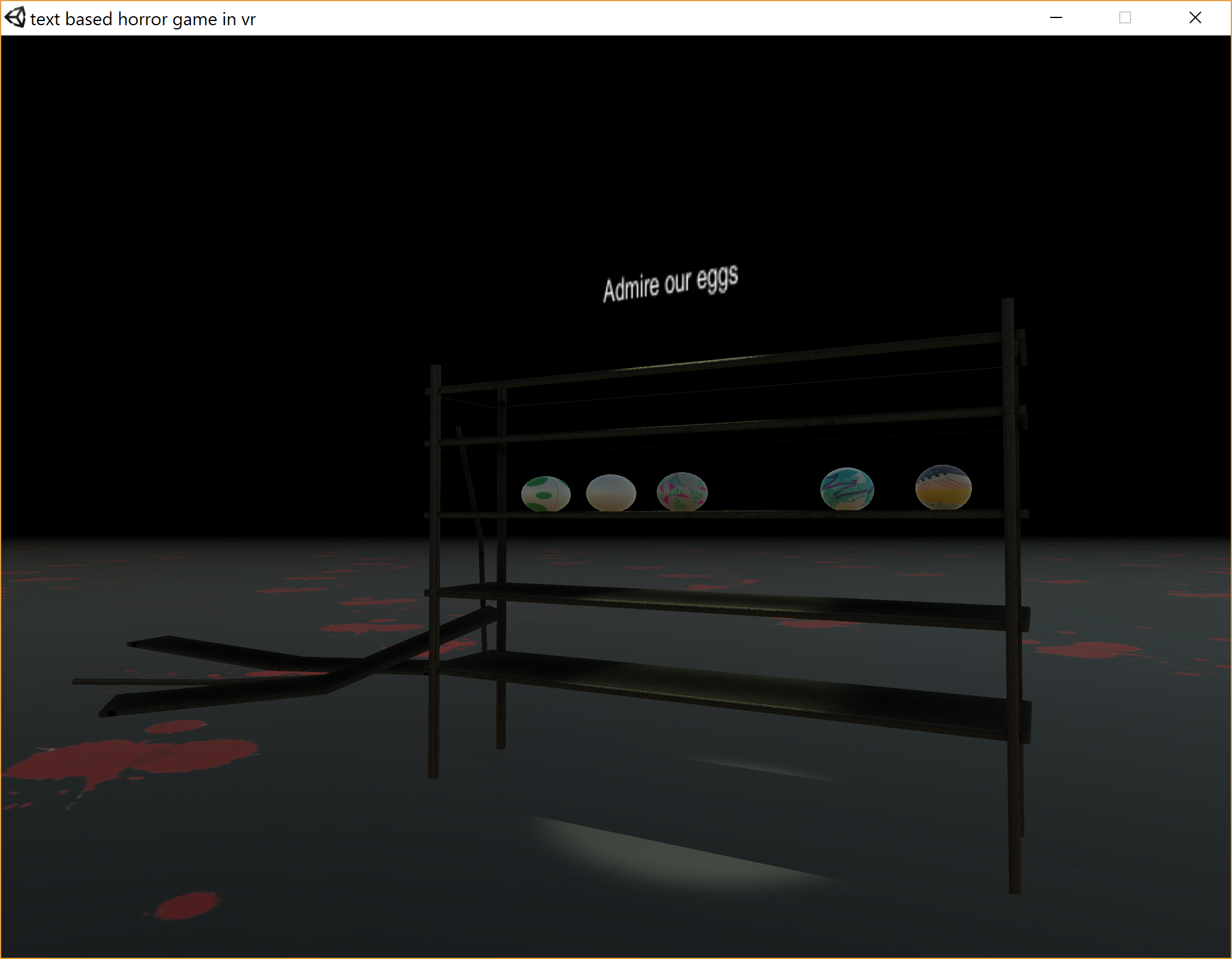
Task: Click the blood splatter right of the shelf
Action: [x=1090, y=650]
